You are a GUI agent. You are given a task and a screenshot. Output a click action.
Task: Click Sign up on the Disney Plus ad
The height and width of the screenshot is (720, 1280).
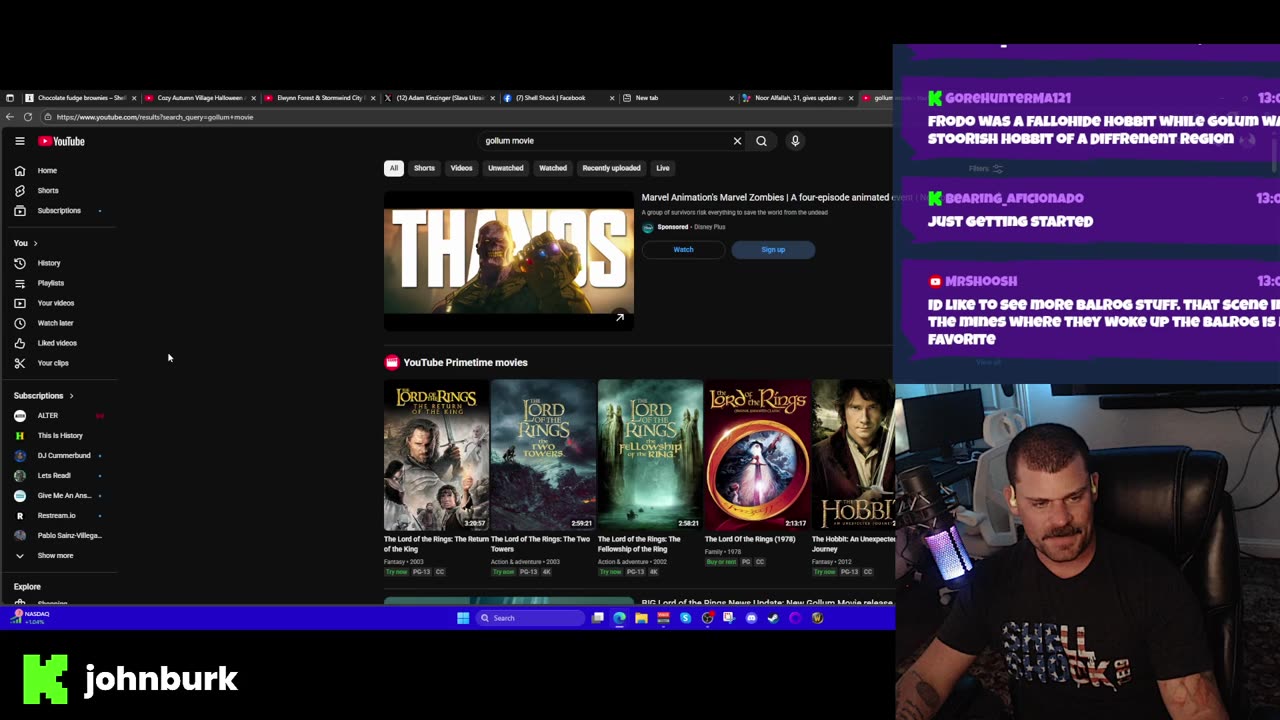[773, 250]
